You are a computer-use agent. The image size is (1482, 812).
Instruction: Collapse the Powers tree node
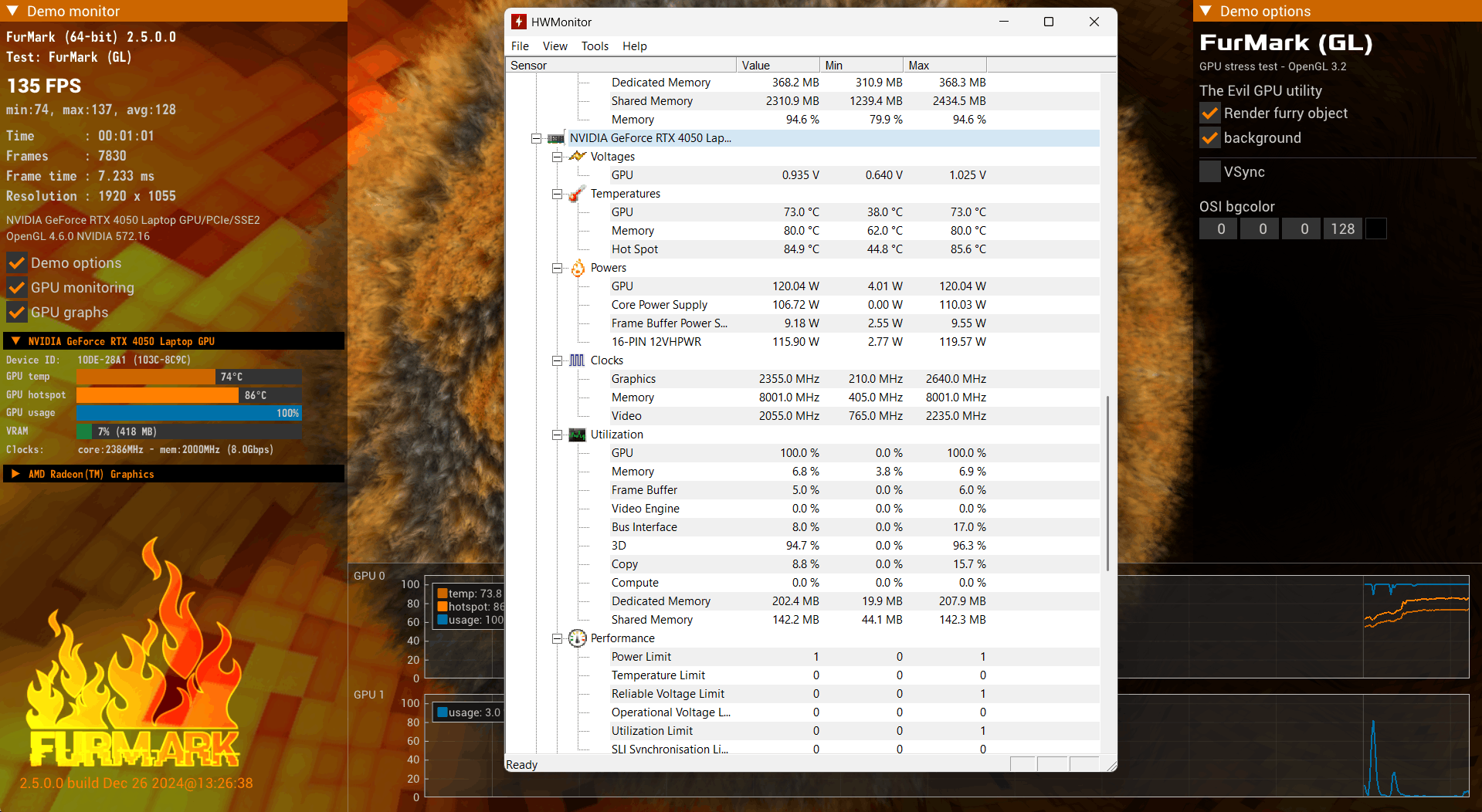(x=557, y=268)
